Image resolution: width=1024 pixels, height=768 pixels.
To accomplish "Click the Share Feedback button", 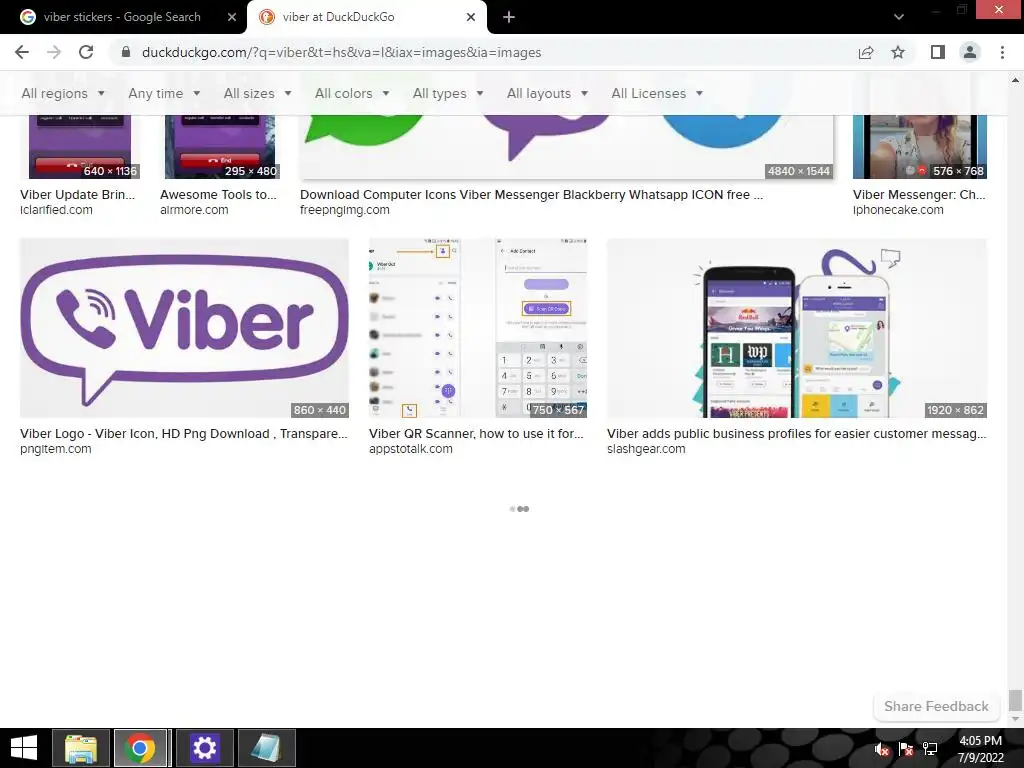I will [936, 706].
